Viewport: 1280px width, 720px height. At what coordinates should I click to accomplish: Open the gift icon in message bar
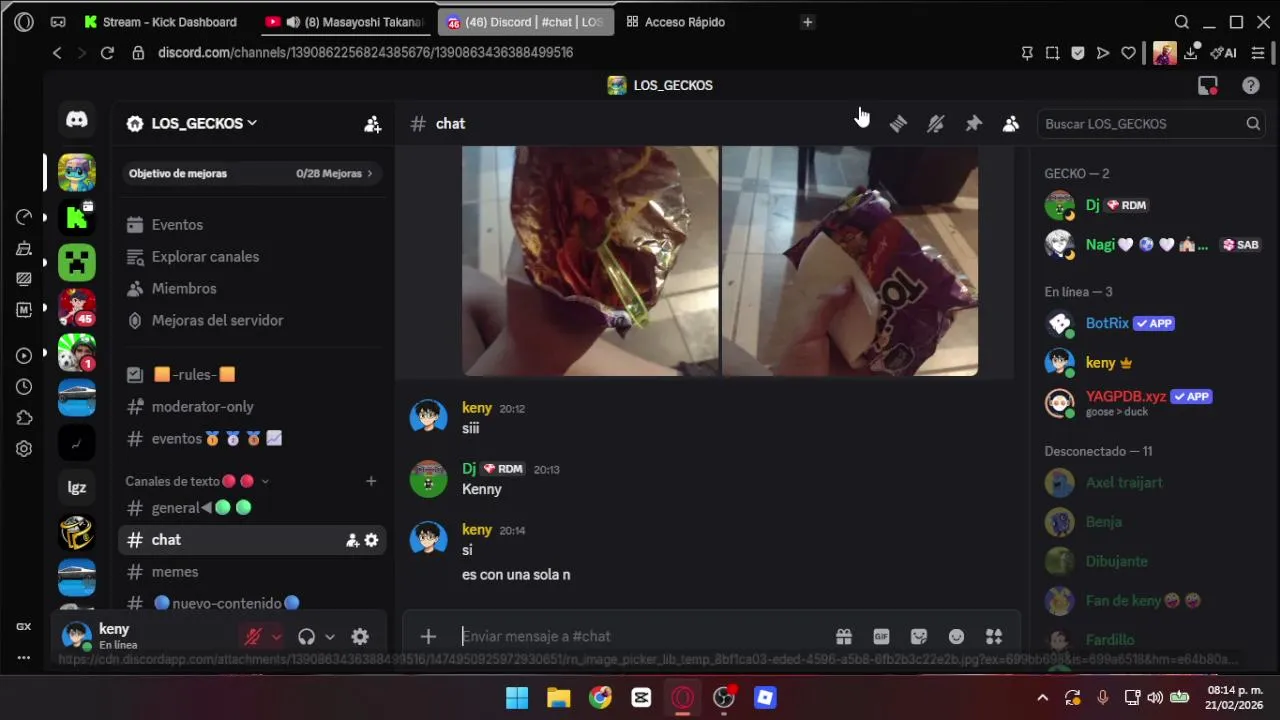(844, 636)
